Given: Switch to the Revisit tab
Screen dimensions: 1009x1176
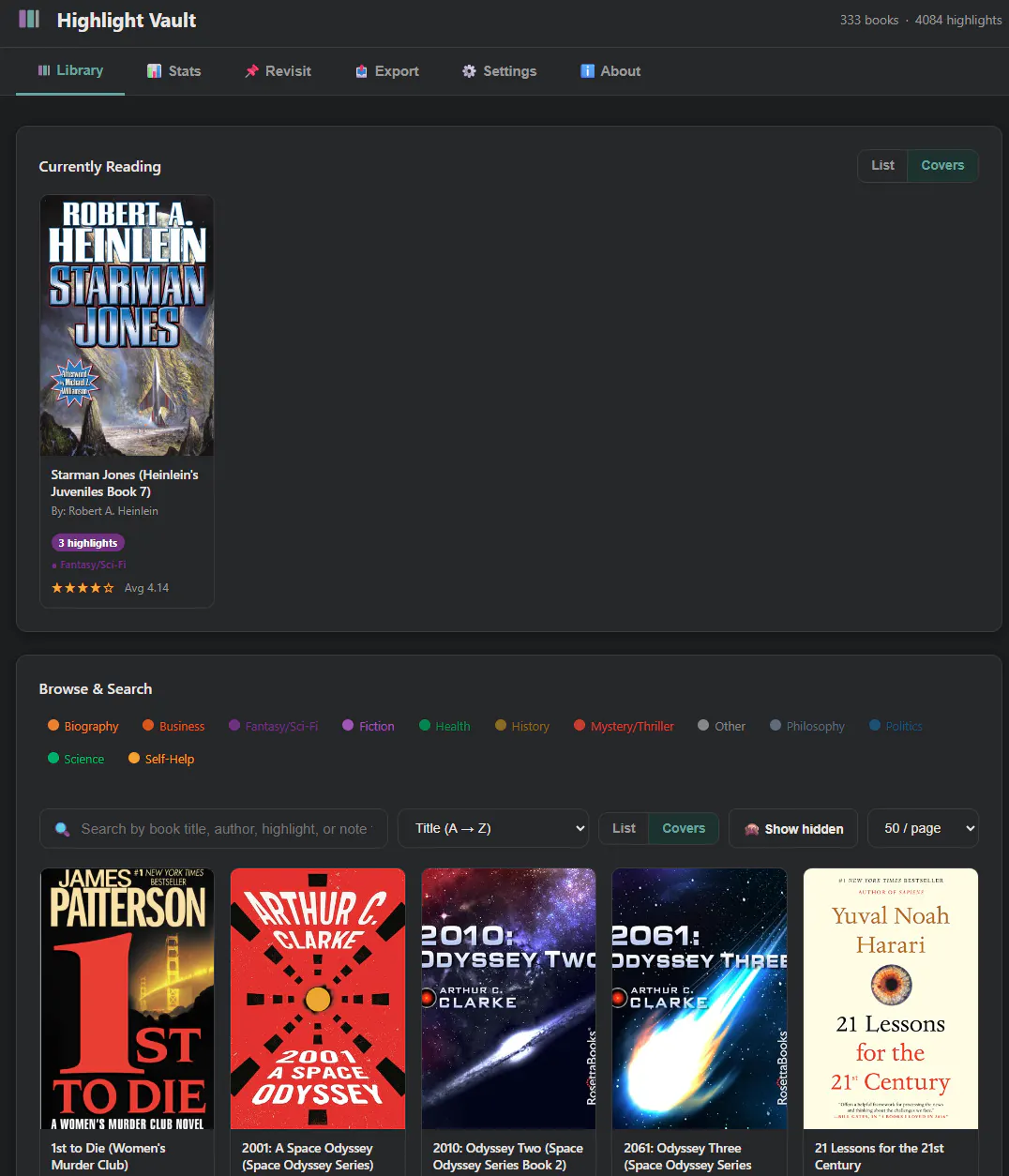Looking at the screenshot, I should click(x=278, y=71).
